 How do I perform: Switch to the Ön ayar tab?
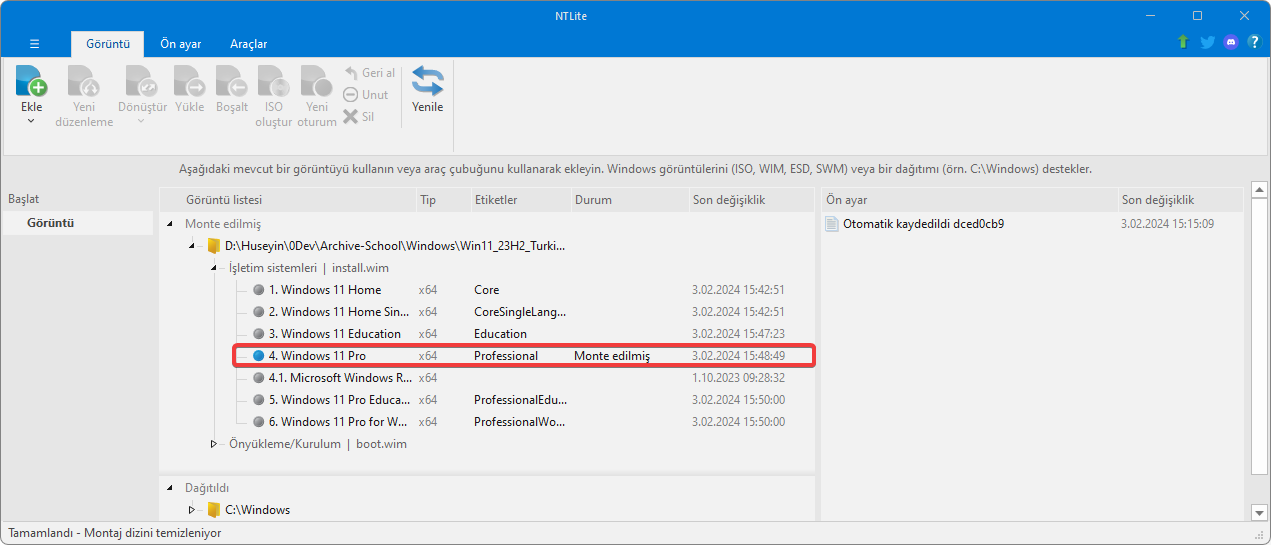pyautogui.click(x=181, y=44)
